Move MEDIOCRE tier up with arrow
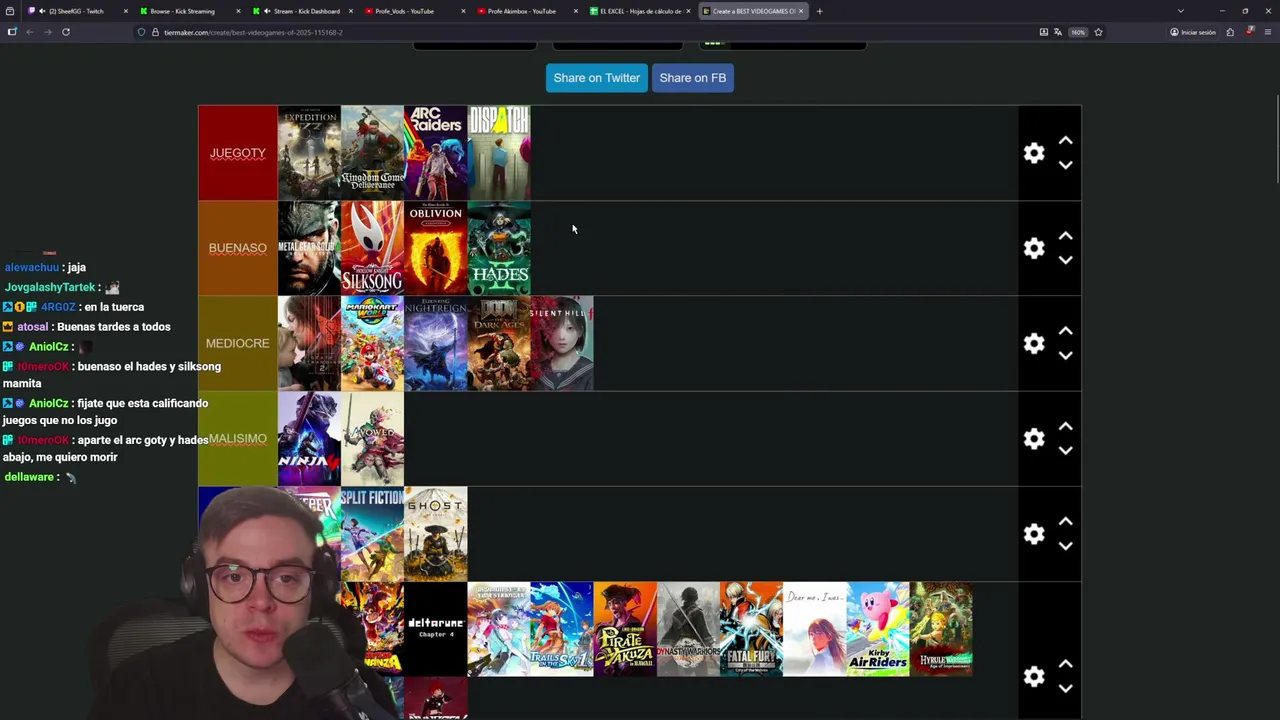Viewport: 1280px width, 720px height. (1066, 331)
